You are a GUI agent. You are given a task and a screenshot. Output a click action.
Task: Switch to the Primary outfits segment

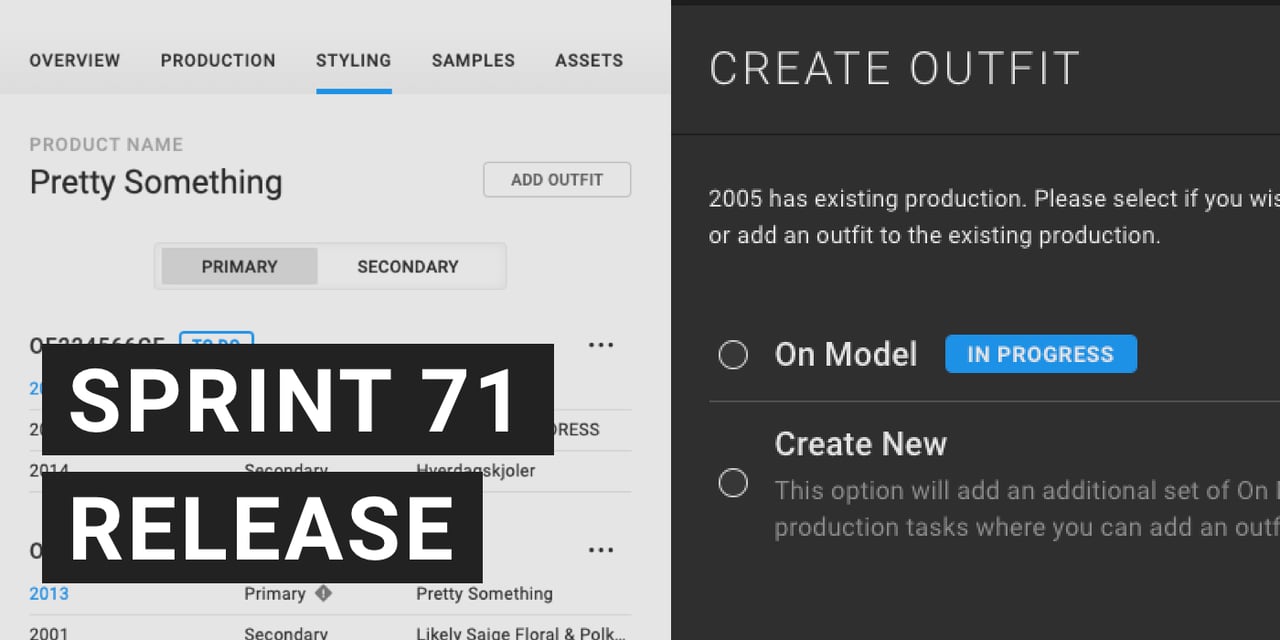click(240, 267)
